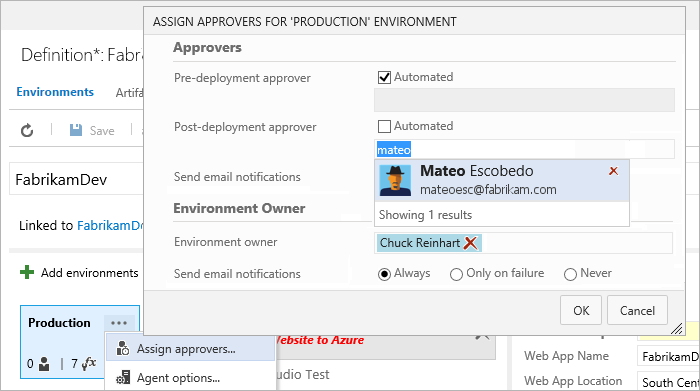Click the Web App Name value field
The width and height of the screenshot is (700, 391).
pyautogui.click(x=668, y=357)
